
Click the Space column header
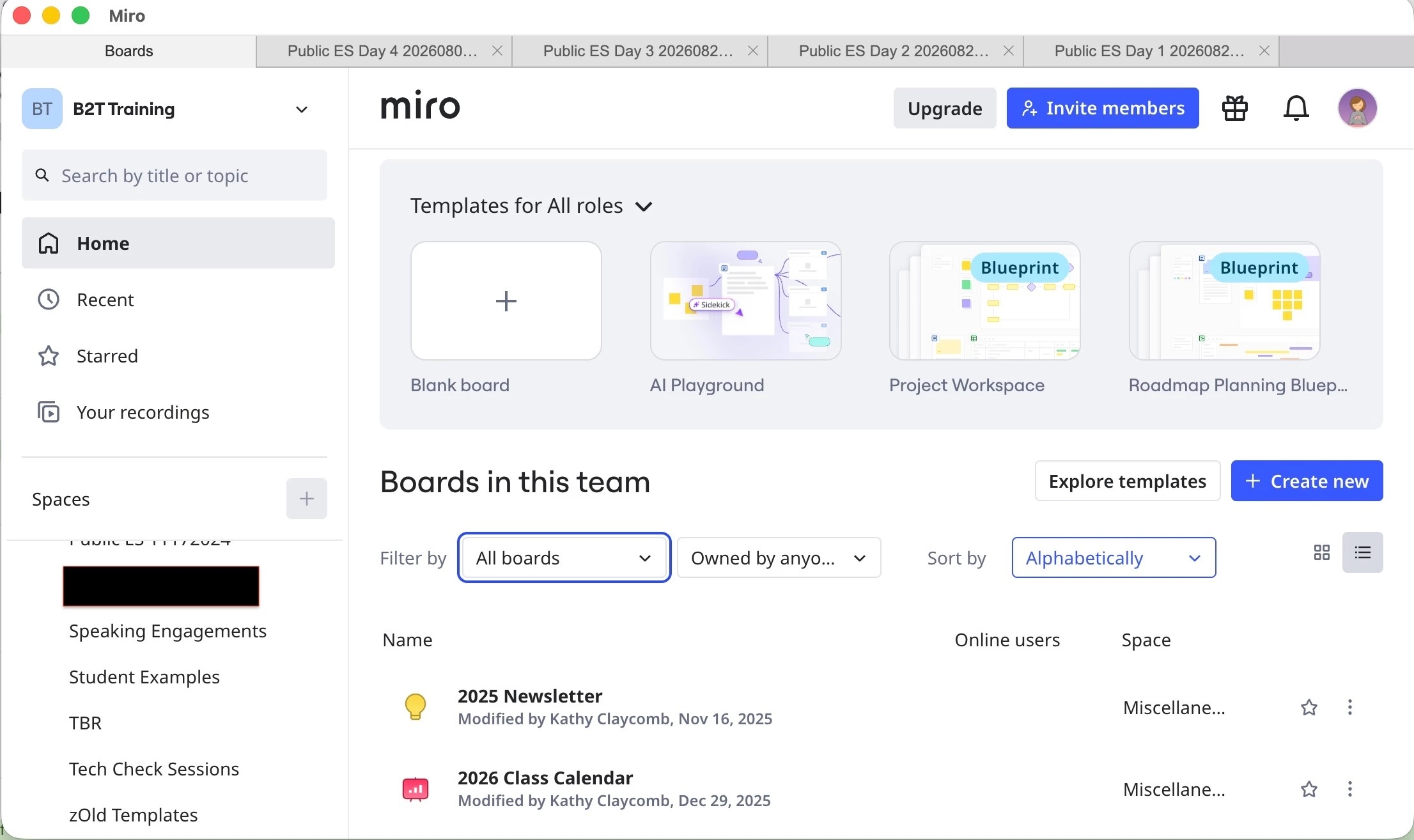click(1147, 641)
